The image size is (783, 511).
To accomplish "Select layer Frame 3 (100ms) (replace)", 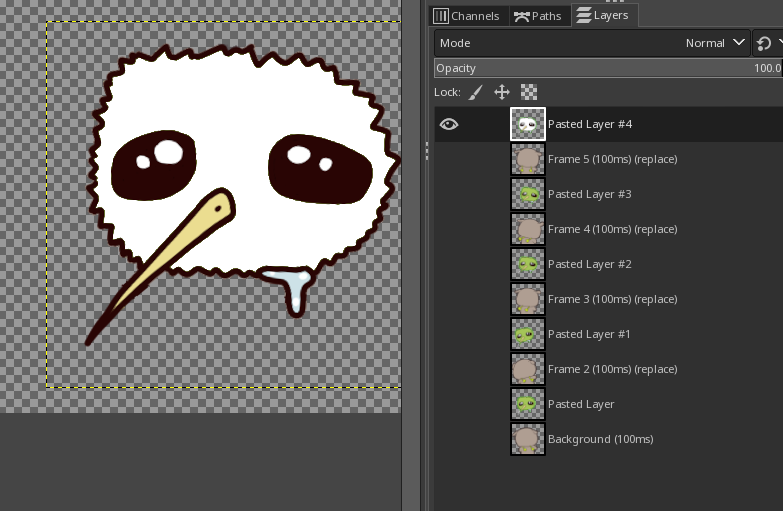I will click(x=612, y=299).
